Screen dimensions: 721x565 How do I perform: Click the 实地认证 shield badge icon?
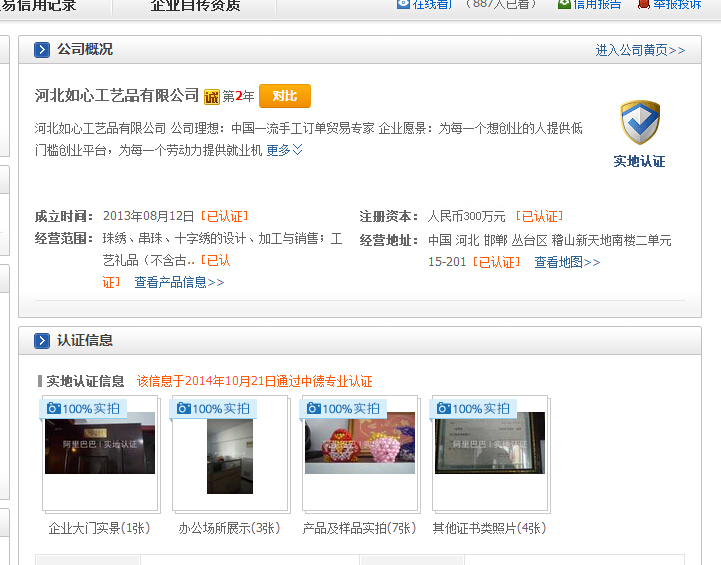click(639, 123)
